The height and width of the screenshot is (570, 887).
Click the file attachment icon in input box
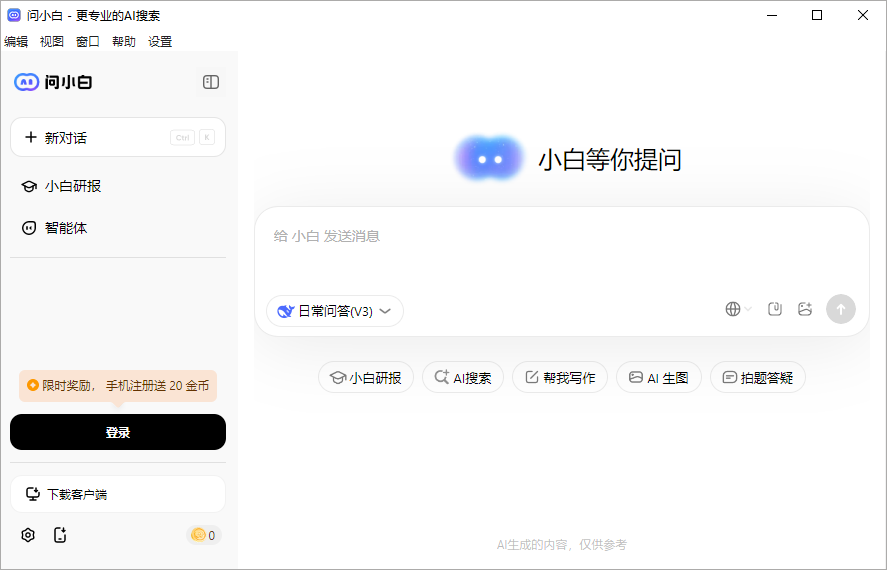(774, 310)
